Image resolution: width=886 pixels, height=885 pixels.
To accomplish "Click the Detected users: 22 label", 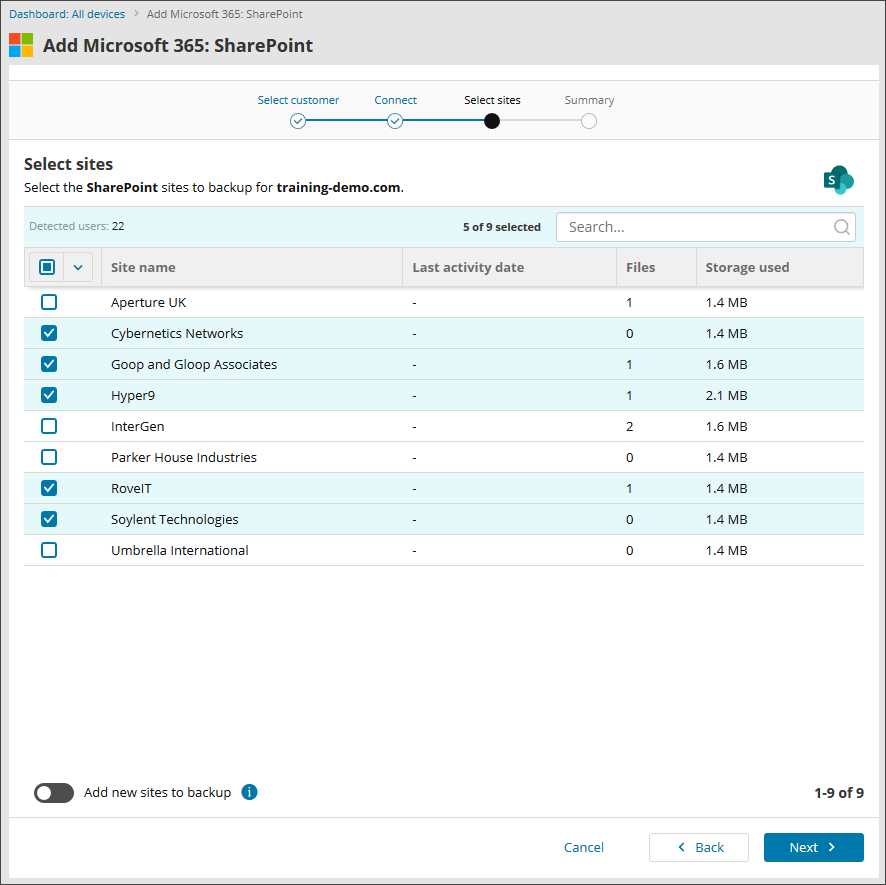I will pos(77,226).
